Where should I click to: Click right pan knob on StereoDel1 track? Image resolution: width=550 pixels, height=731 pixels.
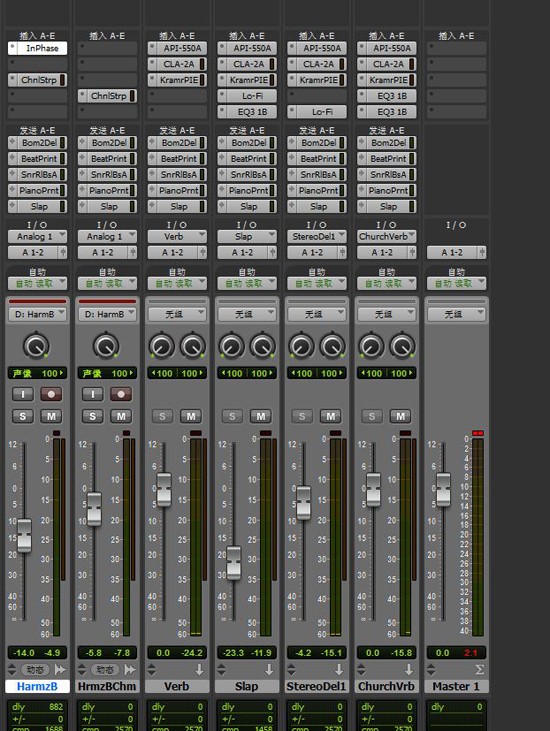click(x=332, y=346)
